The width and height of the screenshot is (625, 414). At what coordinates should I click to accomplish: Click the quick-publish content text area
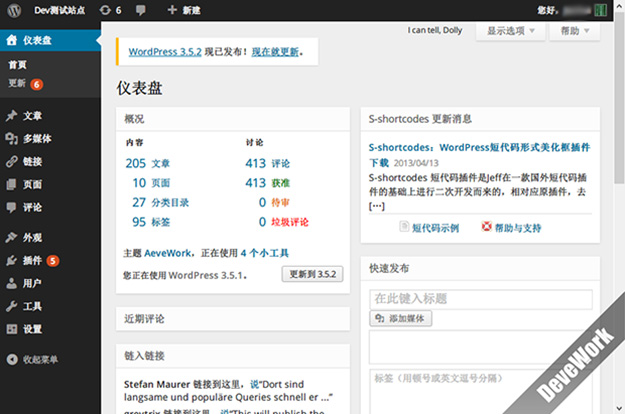481,347
